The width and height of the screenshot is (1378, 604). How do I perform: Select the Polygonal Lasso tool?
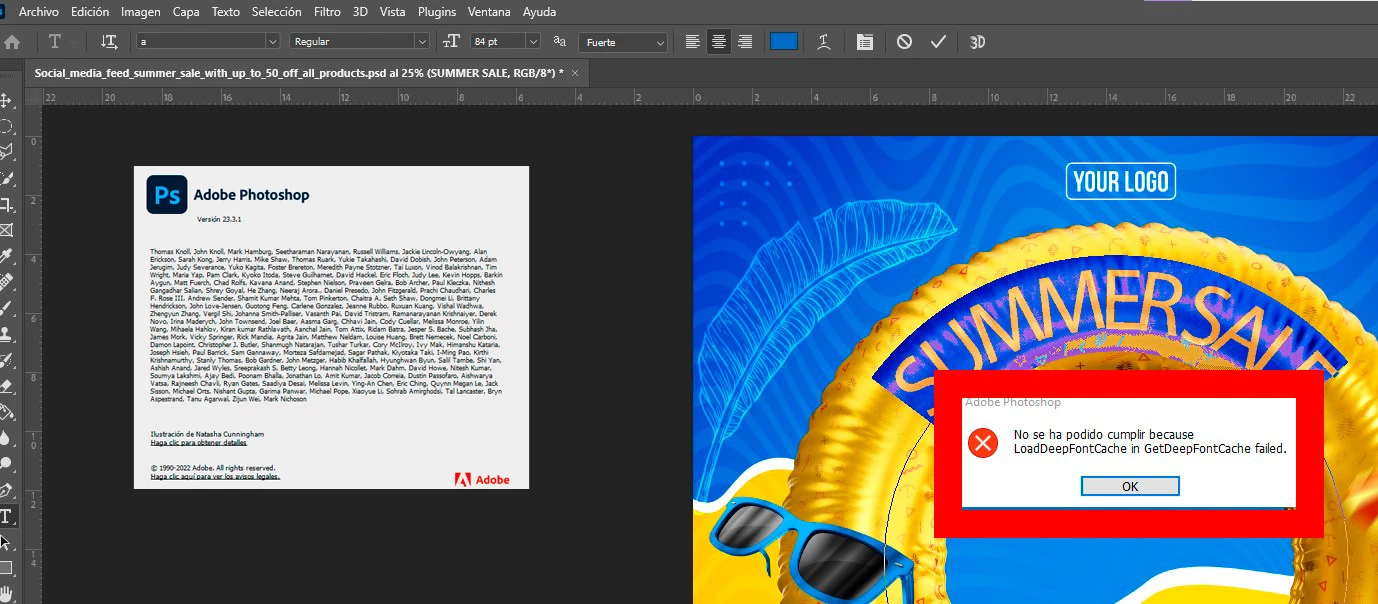tap(6, 153)
